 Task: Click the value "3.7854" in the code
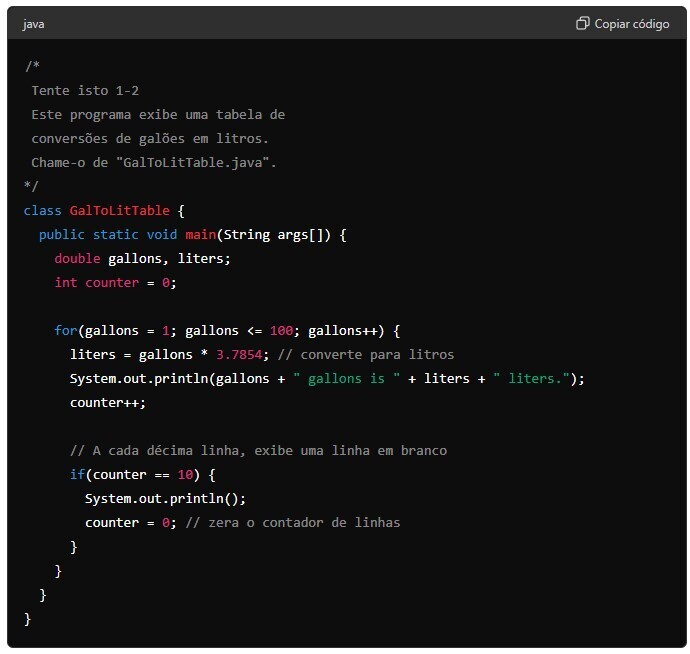click(x=239, y=355)
